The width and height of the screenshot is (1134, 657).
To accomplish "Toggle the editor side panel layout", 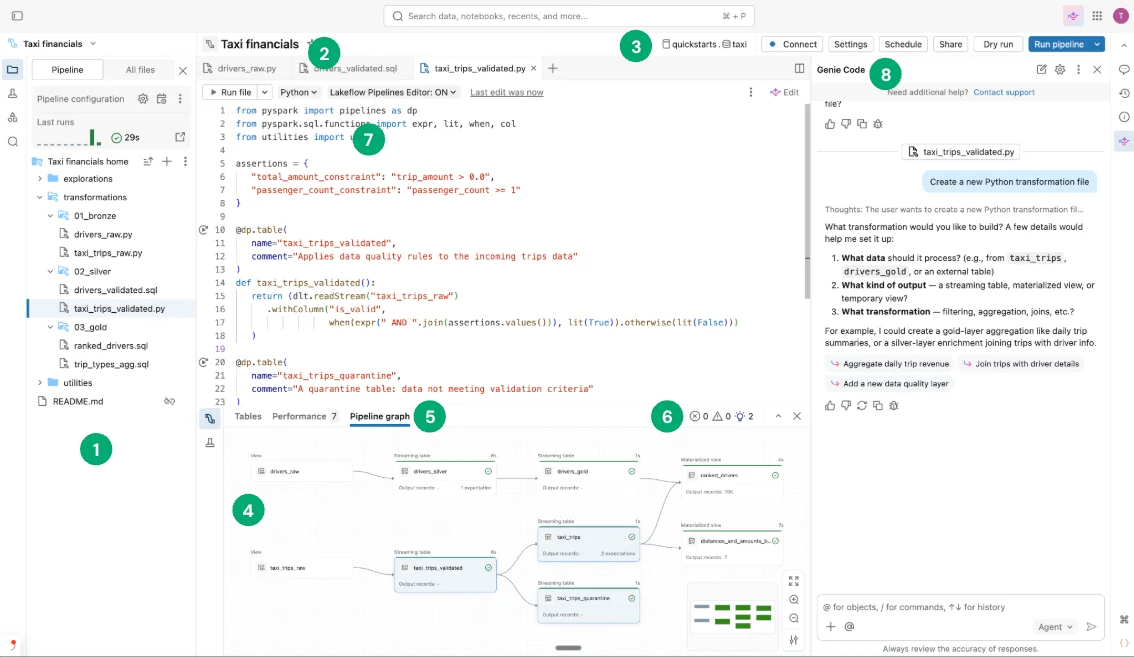I will pos(799,68).
